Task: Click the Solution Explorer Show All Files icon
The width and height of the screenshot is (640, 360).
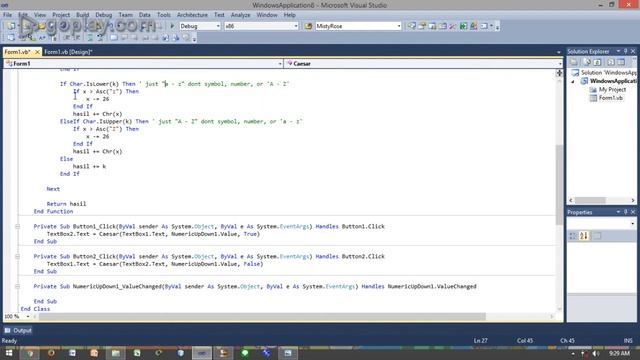Action: [x=587, y=62]
